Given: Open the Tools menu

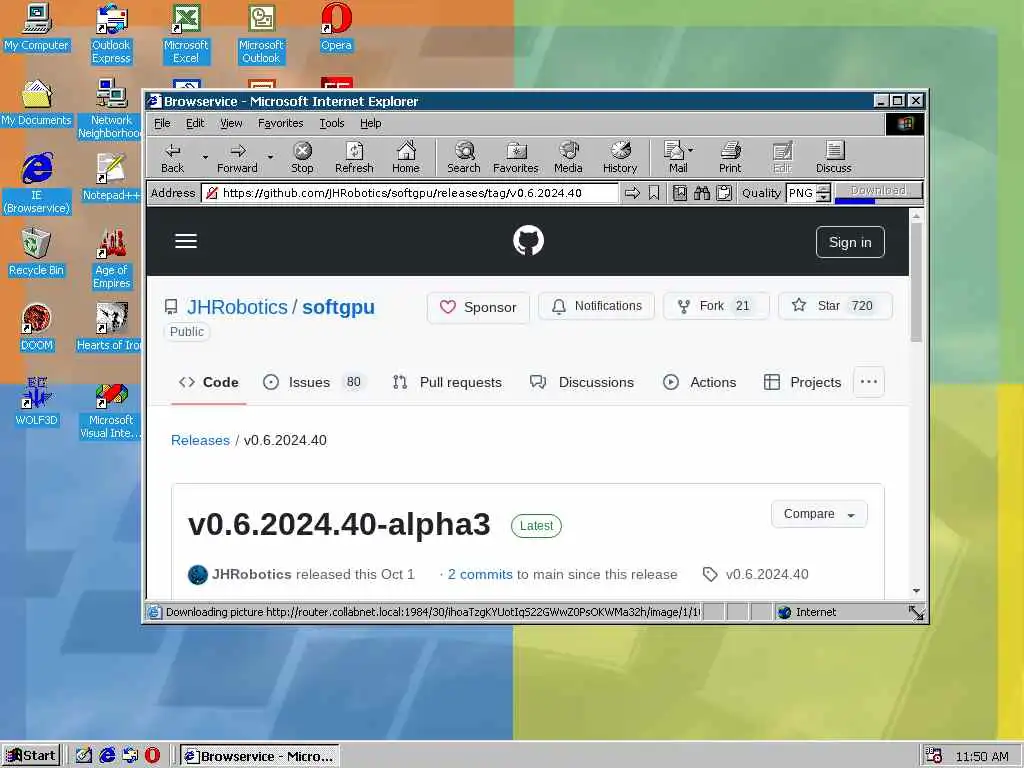Looking at the screenshot, I should coord(331,123).
